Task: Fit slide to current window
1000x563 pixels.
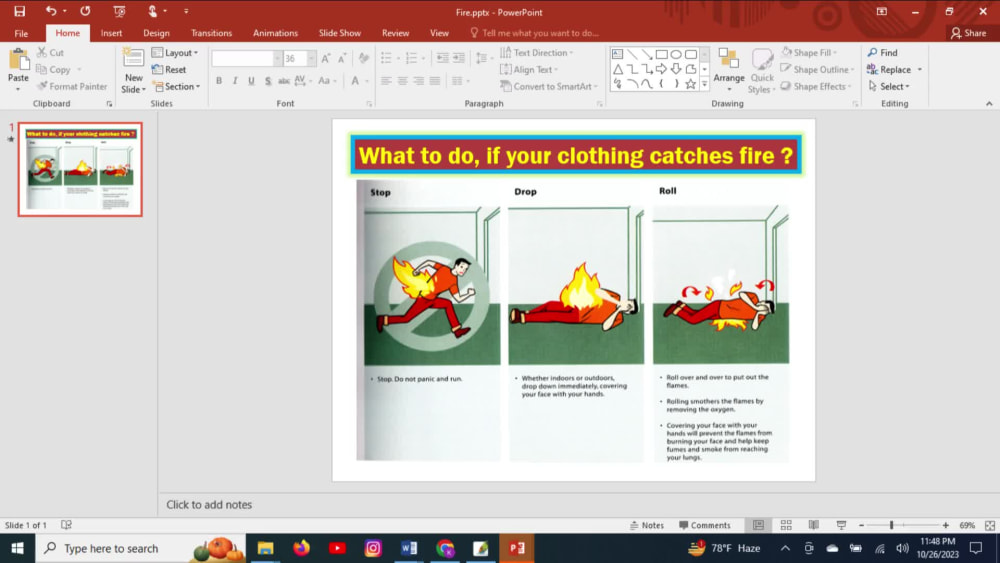Action: (990, 525)
